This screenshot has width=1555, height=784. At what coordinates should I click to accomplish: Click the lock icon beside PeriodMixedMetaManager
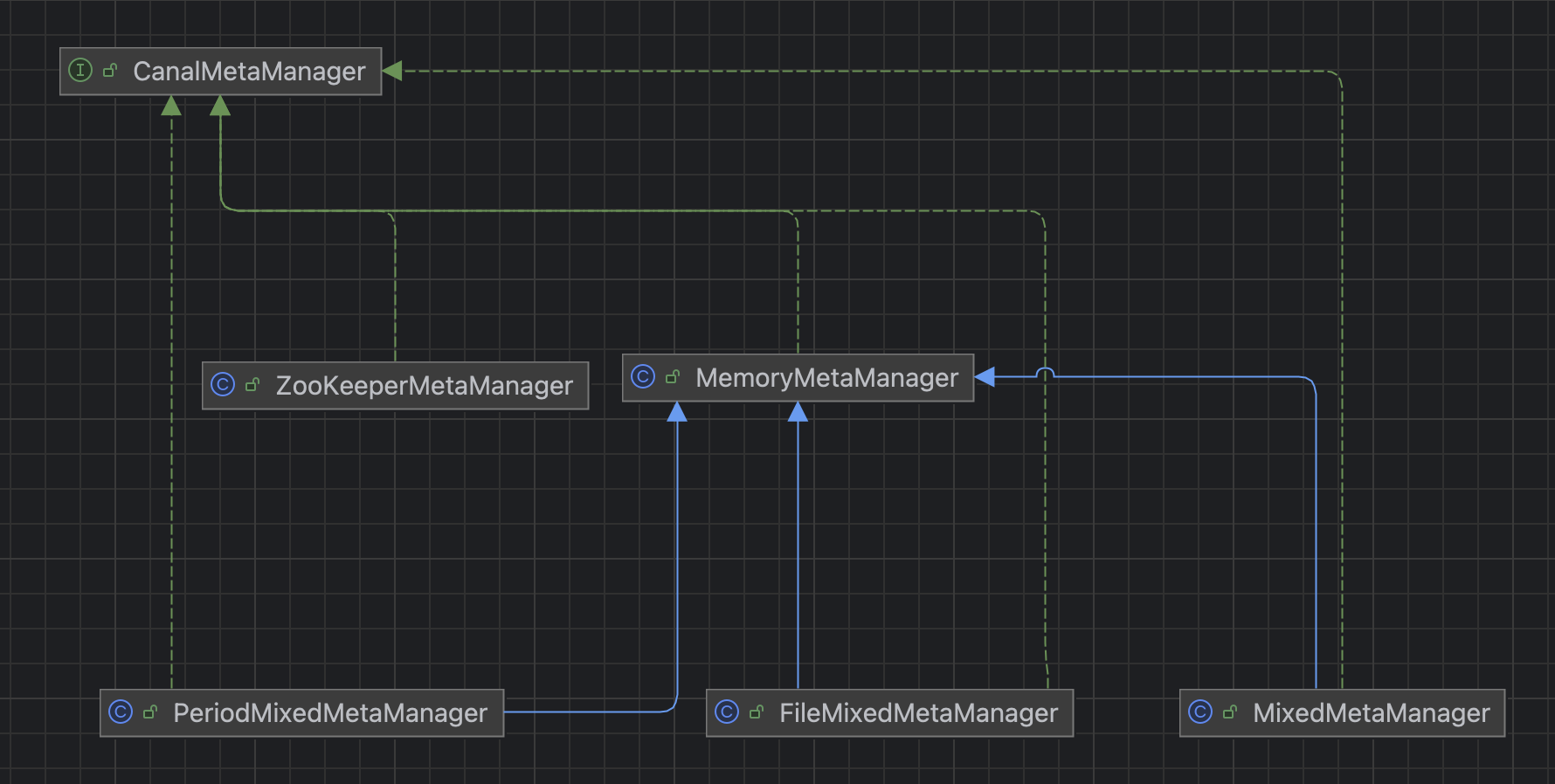[150, 712]
